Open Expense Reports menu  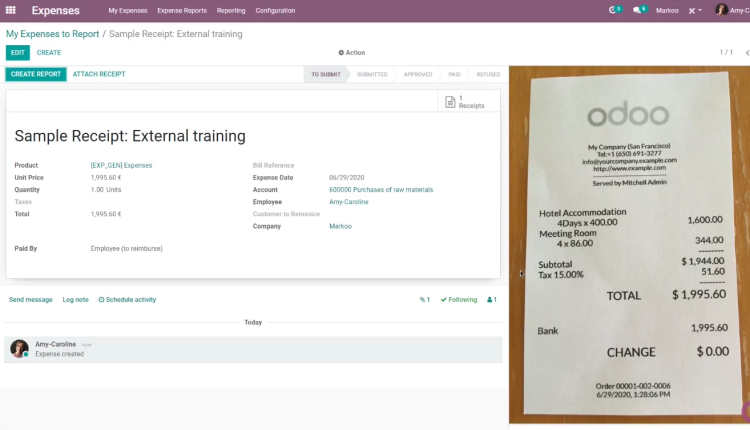click(x=182, y=11)
